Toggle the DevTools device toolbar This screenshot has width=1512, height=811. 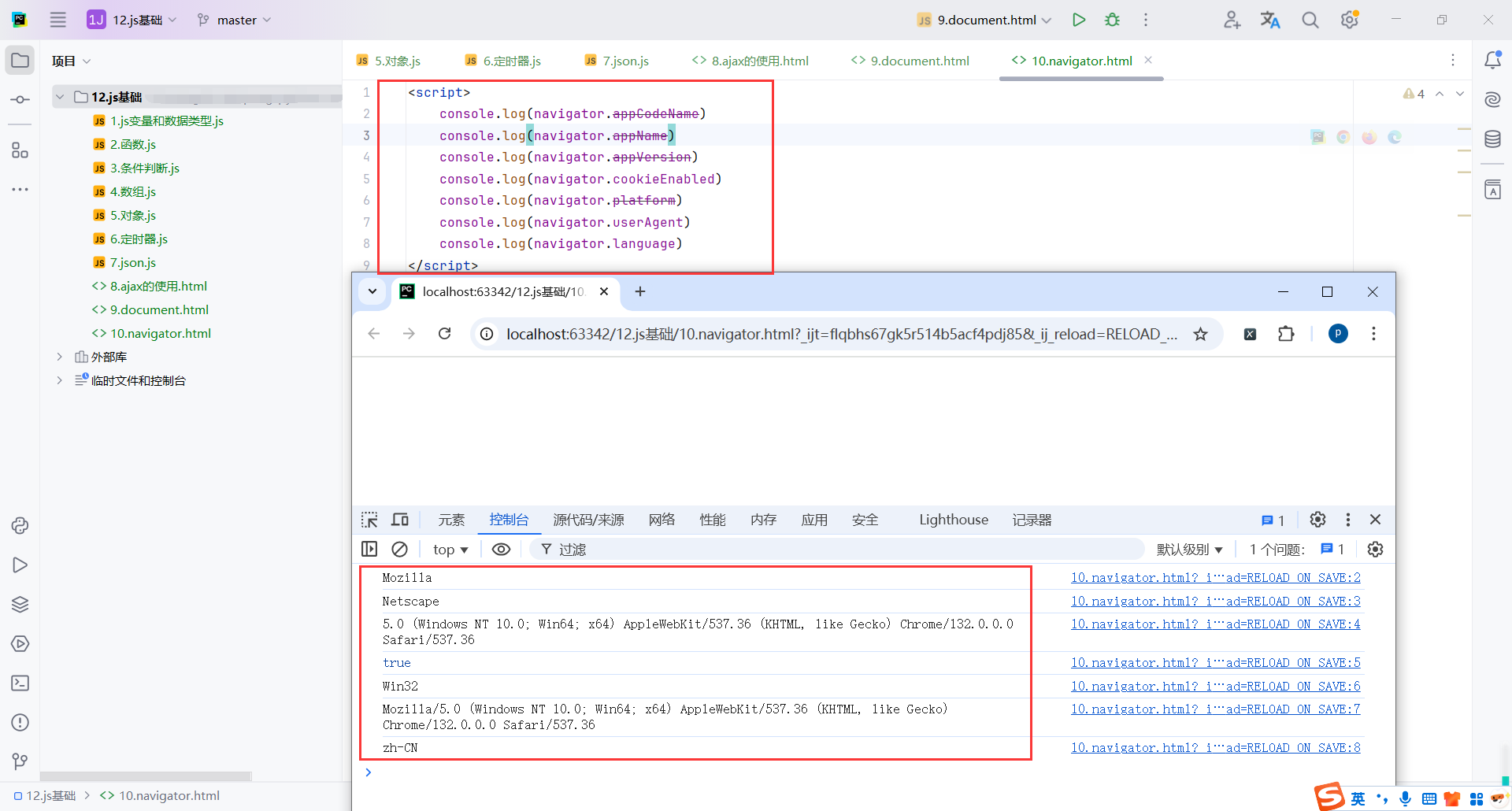(x=400, y=520)
